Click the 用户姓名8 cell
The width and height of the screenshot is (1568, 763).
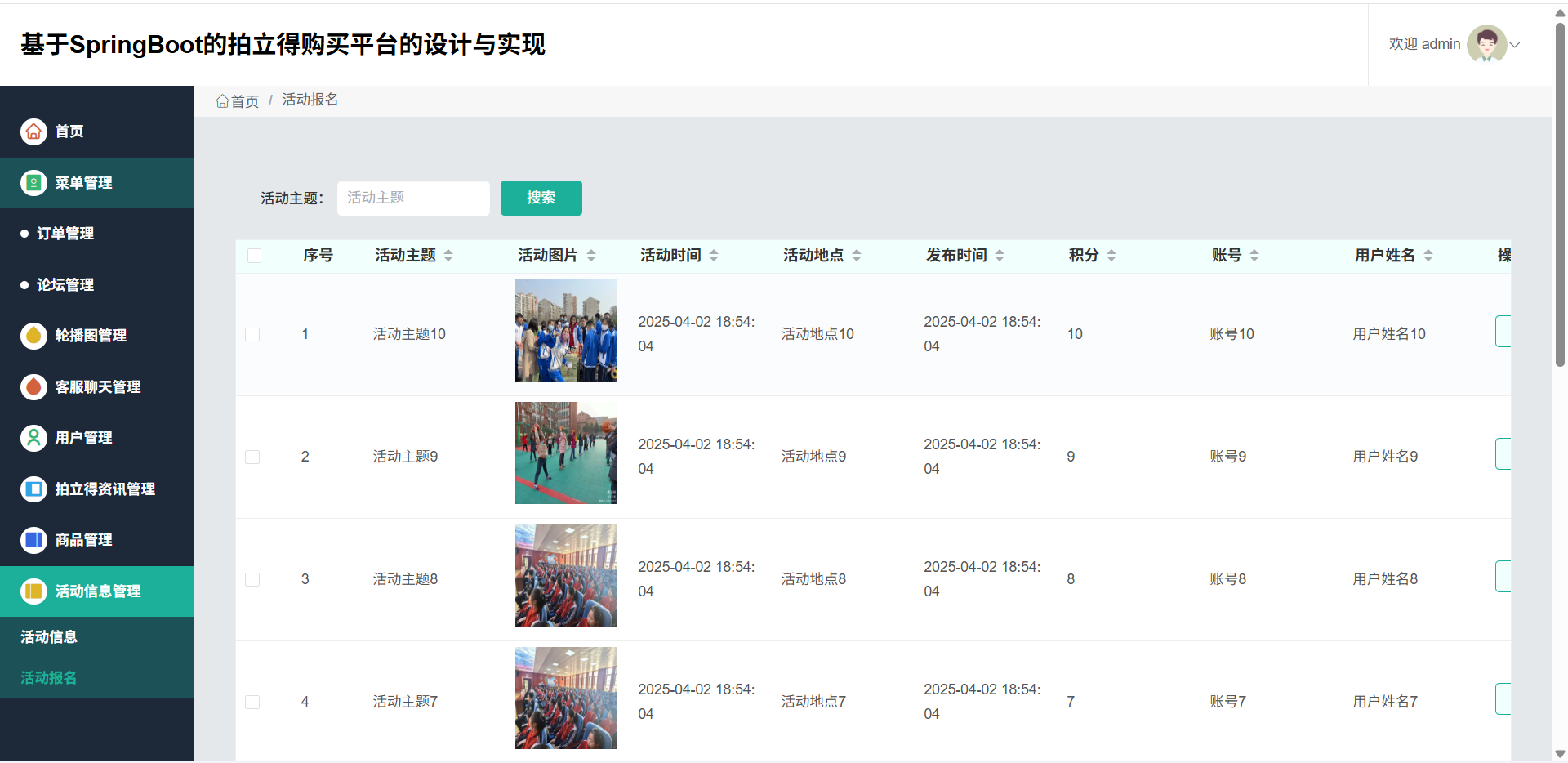(1385, 579)
